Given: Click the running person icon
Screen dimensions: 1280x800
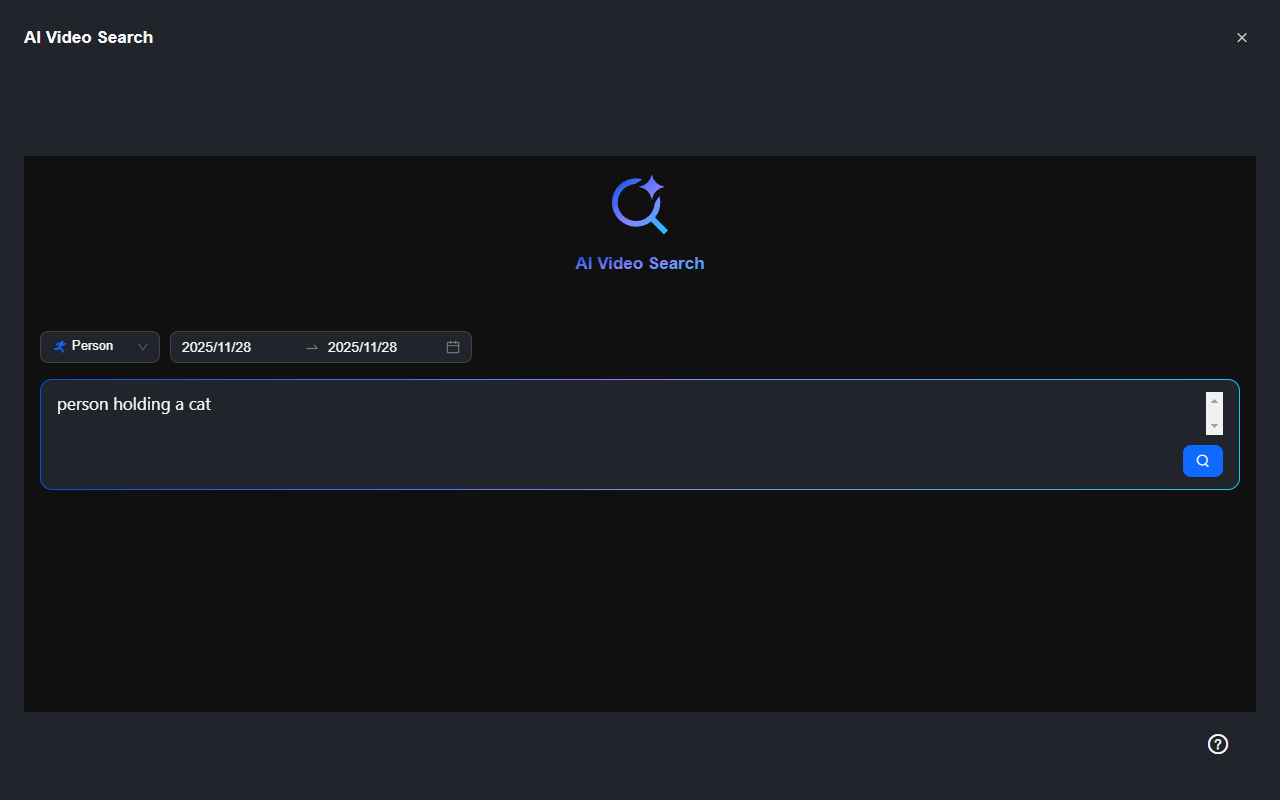Looking at the screenshot, I should pos(60,346).
